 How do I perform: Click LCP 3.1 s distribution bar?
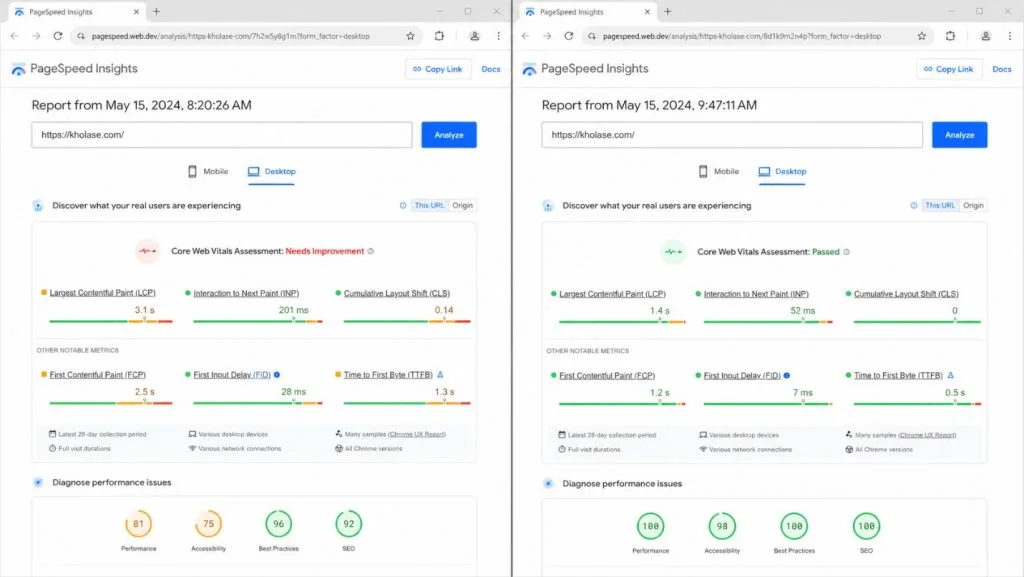pyautogui.click(x=111, y=321)
